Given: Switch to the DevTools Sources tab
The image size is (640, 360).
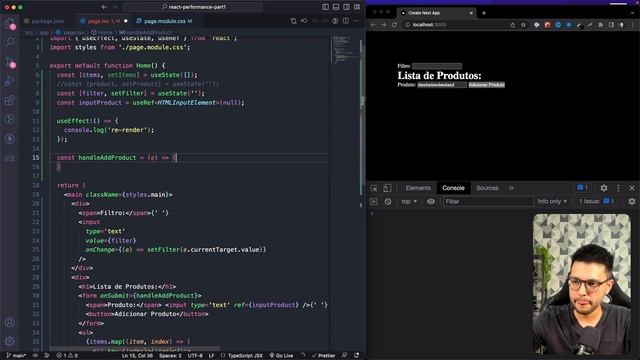Looking at the screenshot, I should tap(487, 188).
